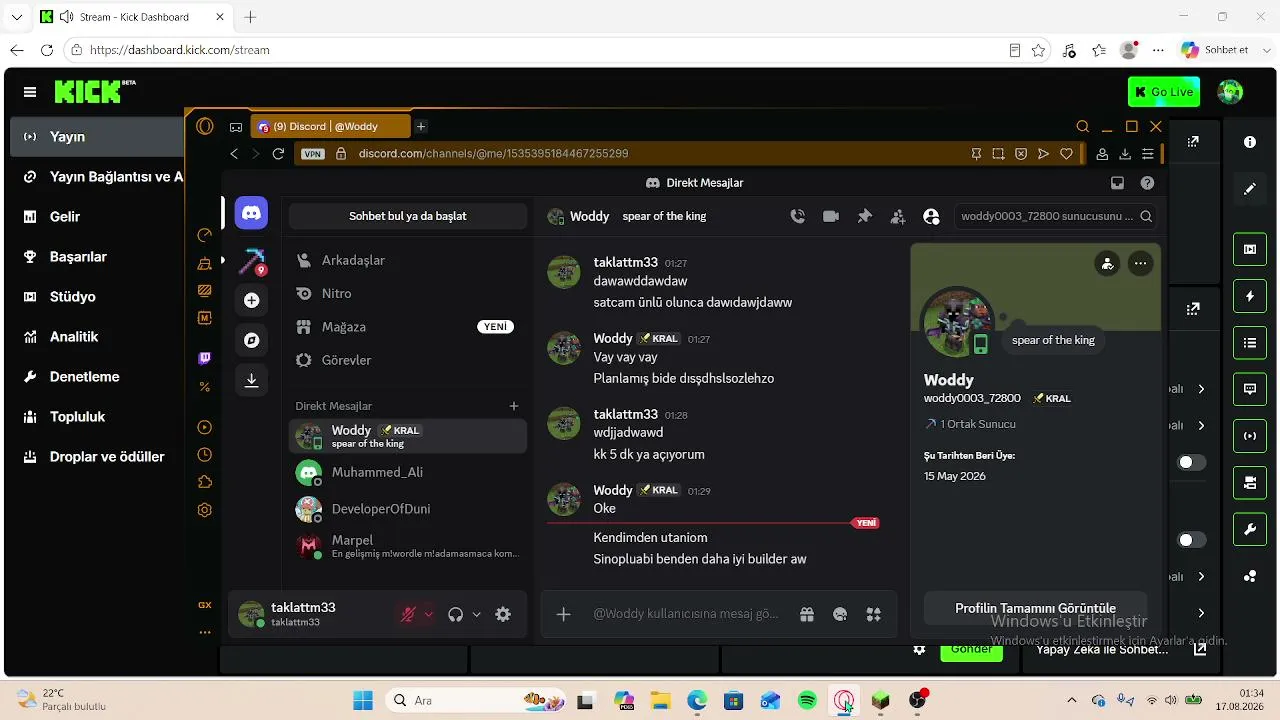Select Muhammed_Ali direct message
Image resolution: width=1280 pixels, height=720 pixels.
408,472
